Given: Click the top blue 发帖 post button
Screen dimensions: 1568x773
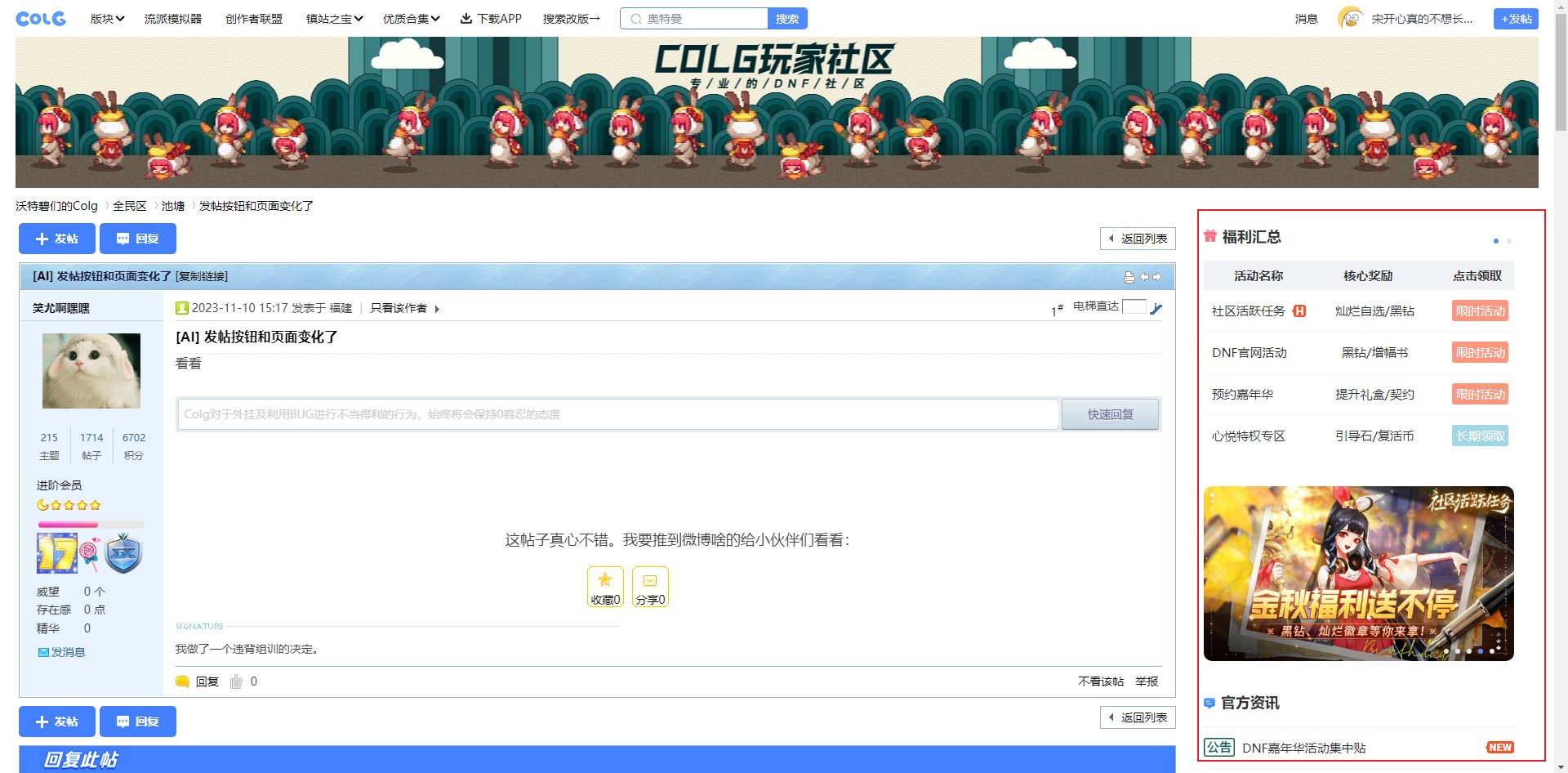Looking at the screenshot, I should [x=57, y=239].
